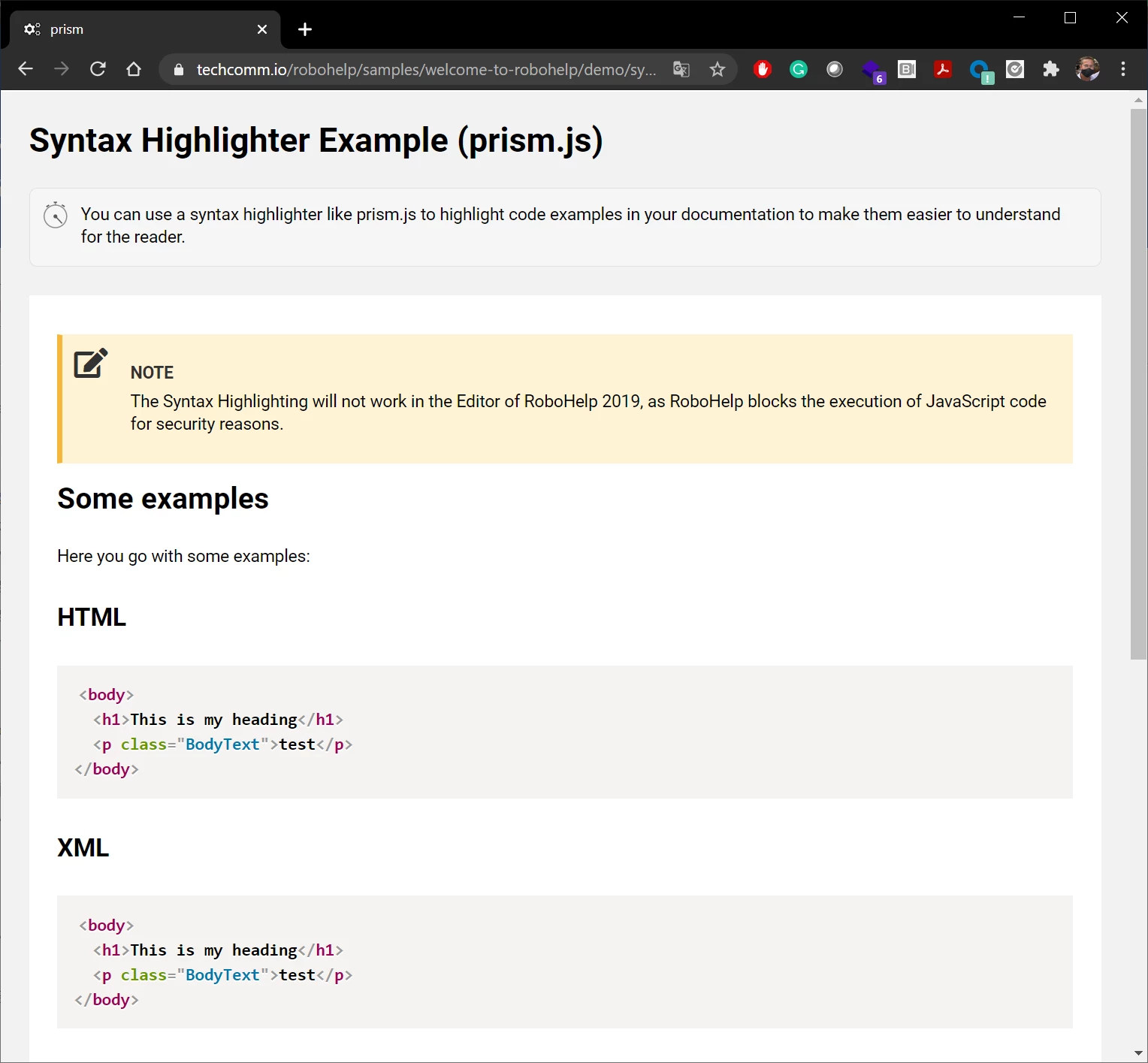
Task: Open the blue circle extension with alert badge
Action: click(980, 71)
